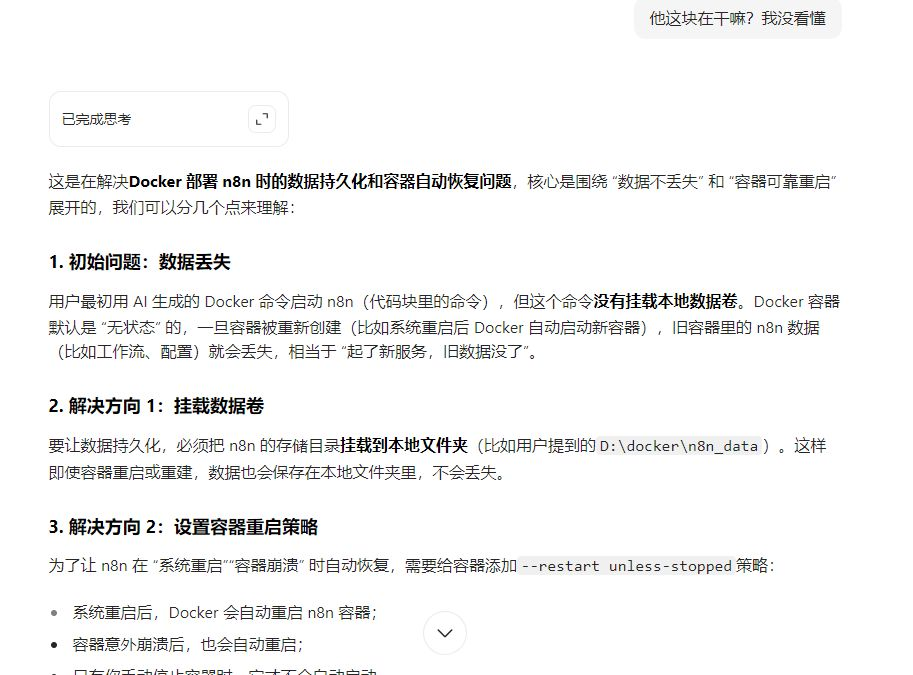913x675 pixels.
Task: Click bold text 挂载到本地文件夹
Action: [x=404, y=446]
